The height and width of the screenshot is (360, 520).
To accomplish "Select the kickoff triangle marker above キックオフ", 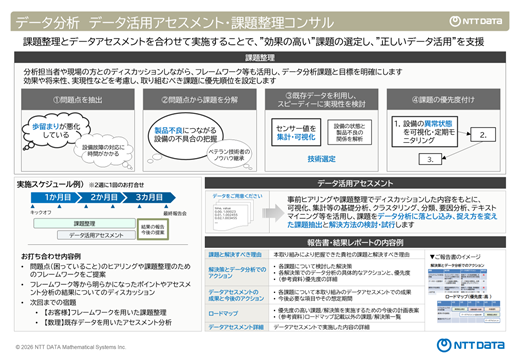I will coord(33,206).
